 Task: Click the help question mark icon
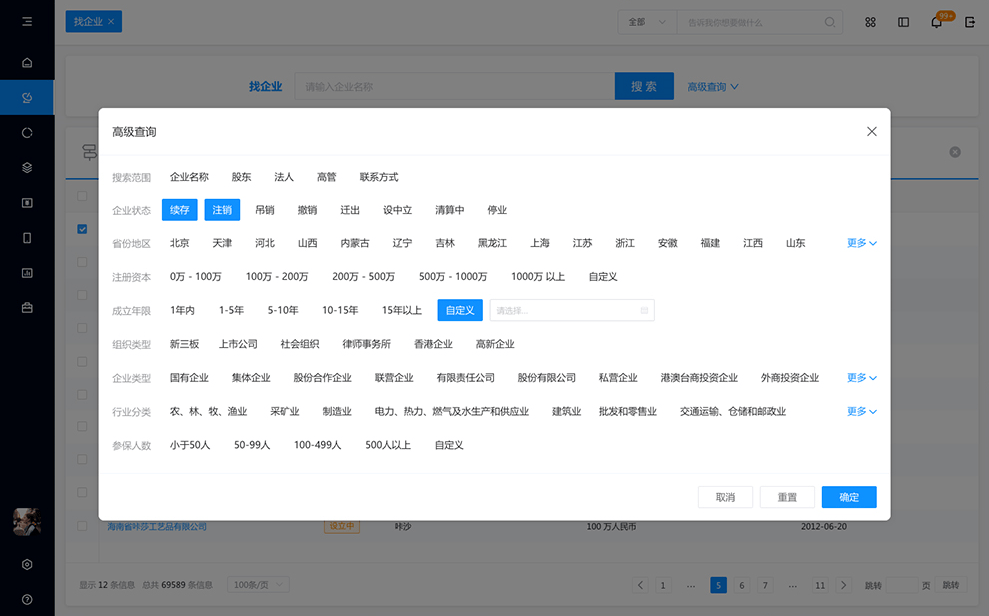pyautogui.click(x=27, y=599)
